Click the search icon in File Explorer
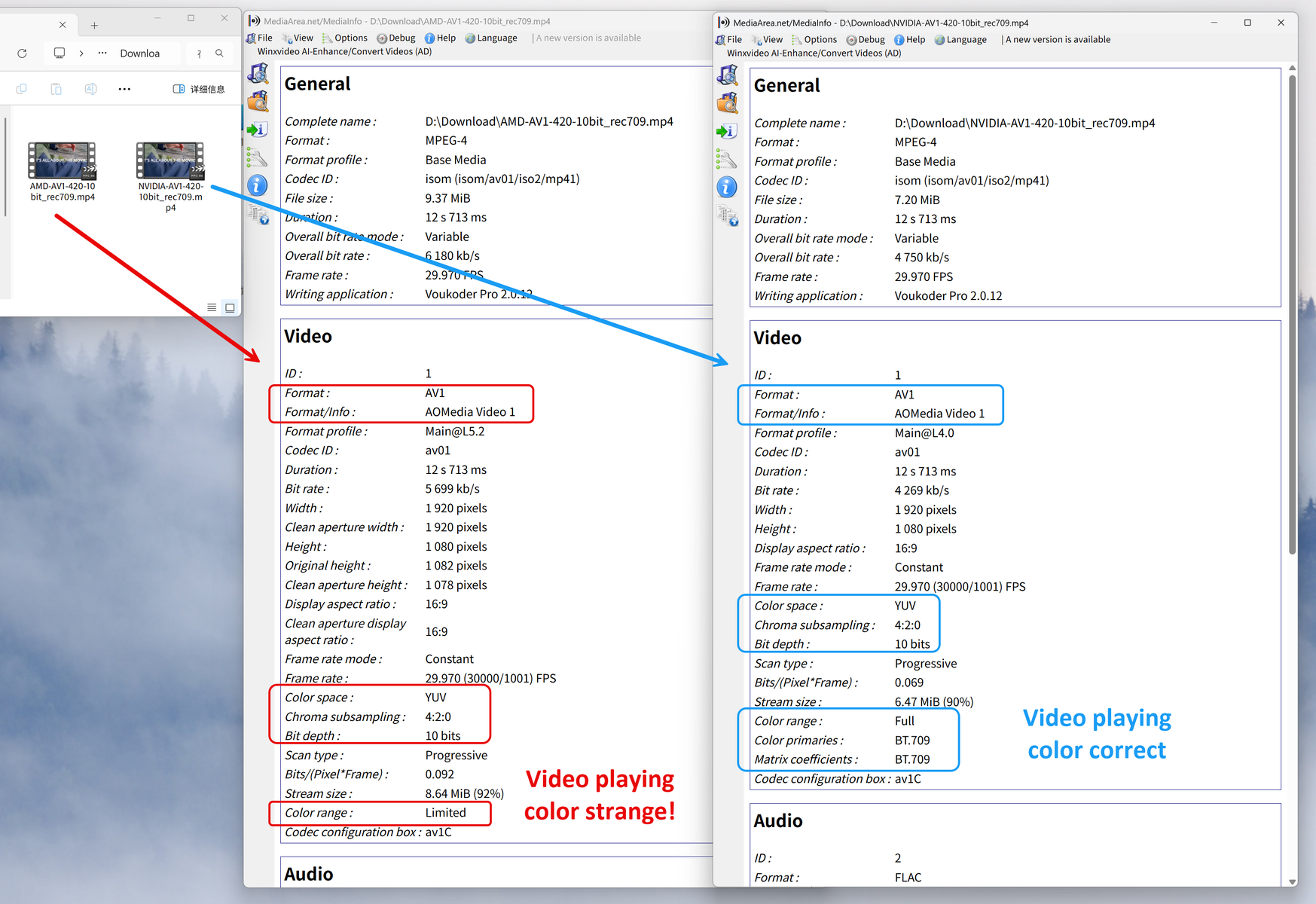Viewport: 1316px width, 904px height. click(x=219, y=53)
